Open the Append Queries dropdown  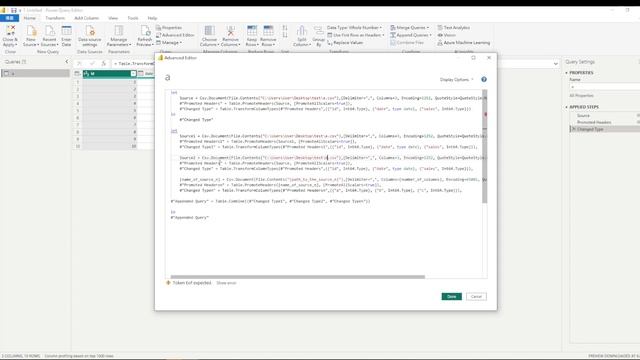pyautogui.click(x=411, y=35)
